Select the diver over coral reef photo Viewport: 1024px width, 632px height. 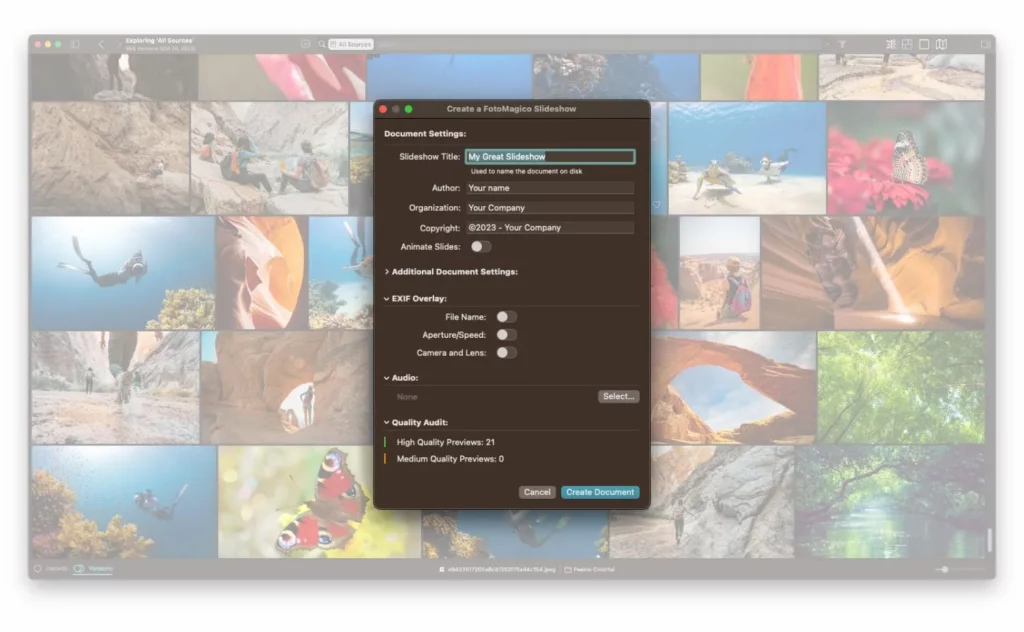tap(124, 502)
